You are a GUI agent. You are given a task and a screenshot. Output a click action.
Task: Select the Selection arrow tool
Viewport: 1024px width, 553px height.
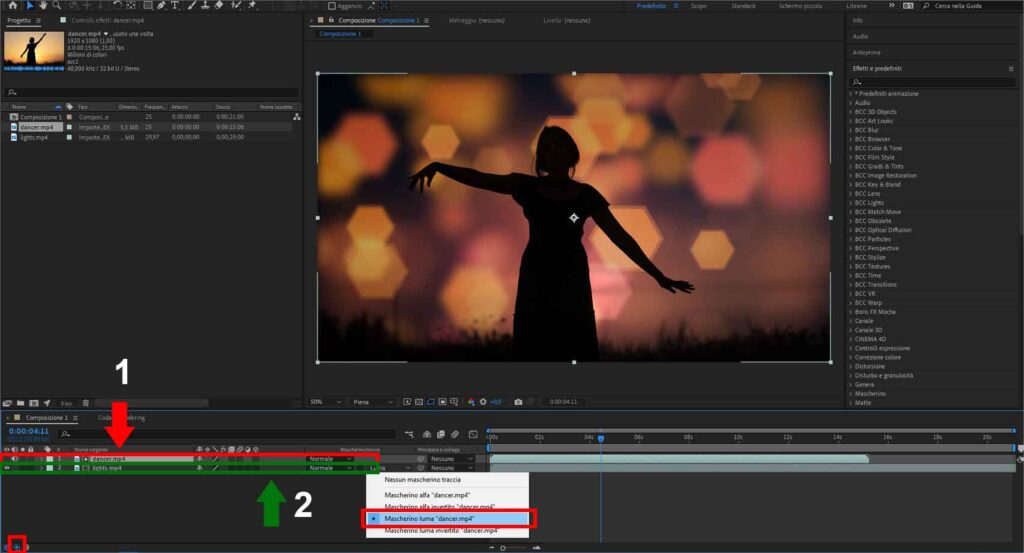tap(29, 5)
